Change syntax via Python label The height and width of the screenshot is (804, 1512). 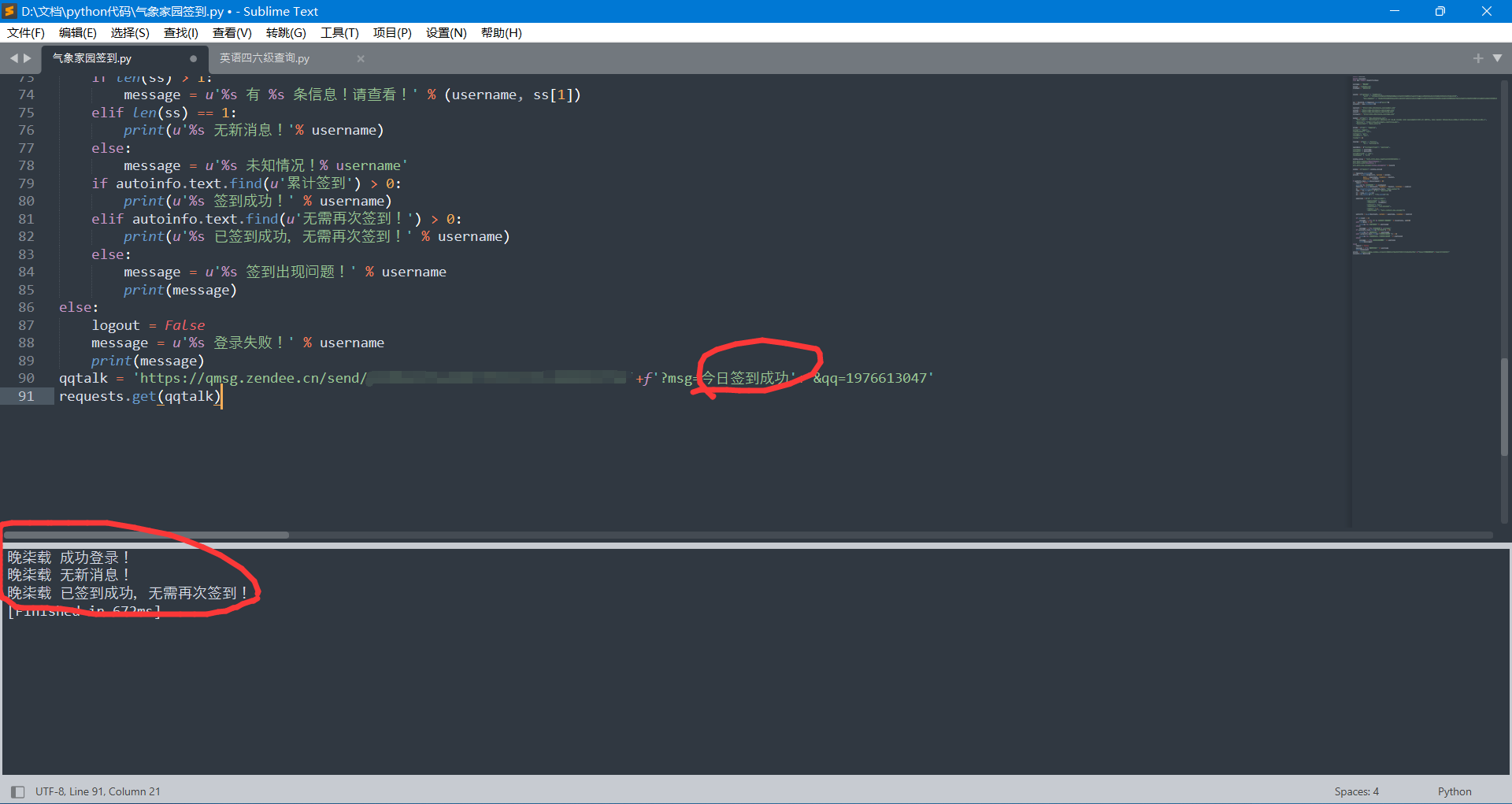[1454, 791]
